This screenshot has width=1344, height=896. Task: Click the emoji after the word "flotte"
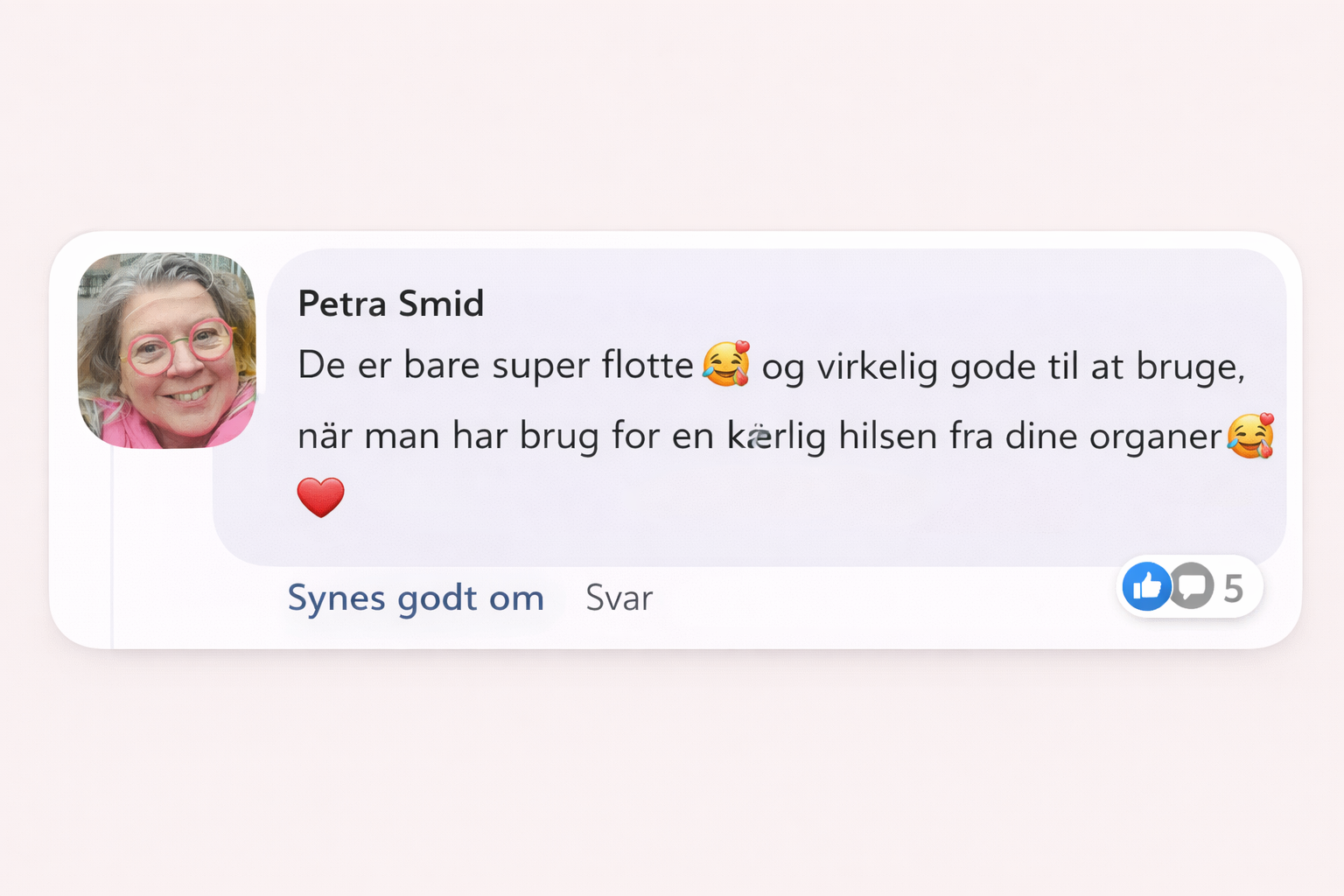point(726,364)
